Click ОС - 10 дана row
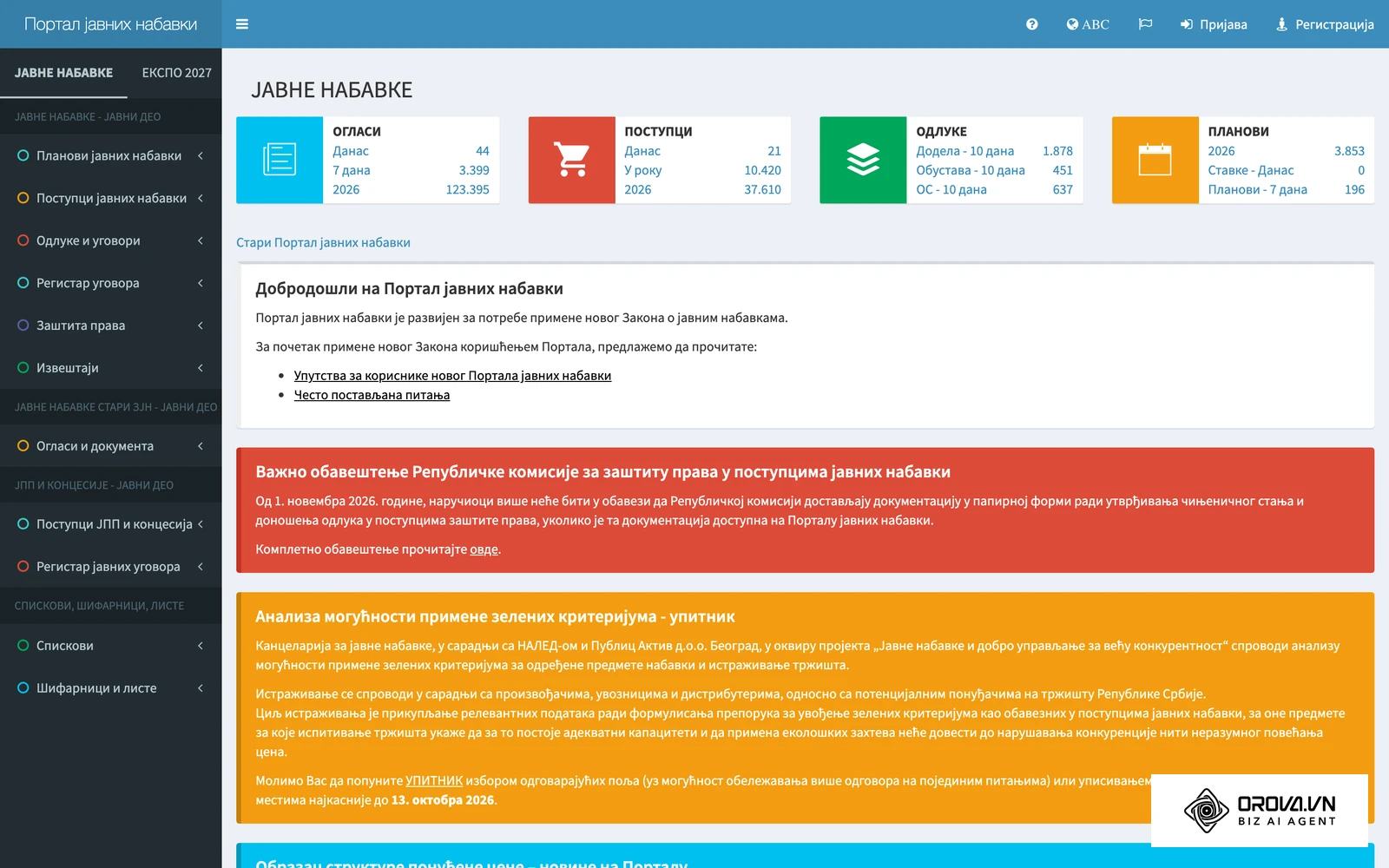The height and width of the screenshot is (868, 1389). [994, 189]
